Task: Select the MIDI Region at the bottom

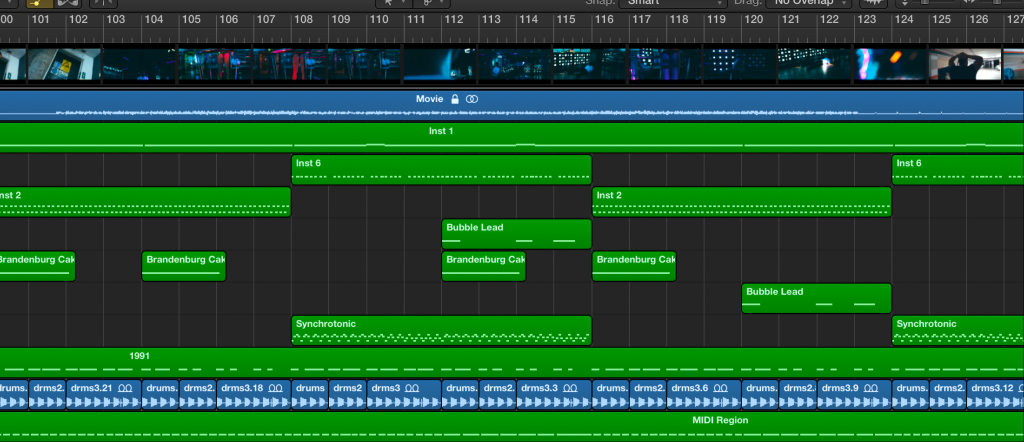Action: pyautogui.click(x=512, y=426)
